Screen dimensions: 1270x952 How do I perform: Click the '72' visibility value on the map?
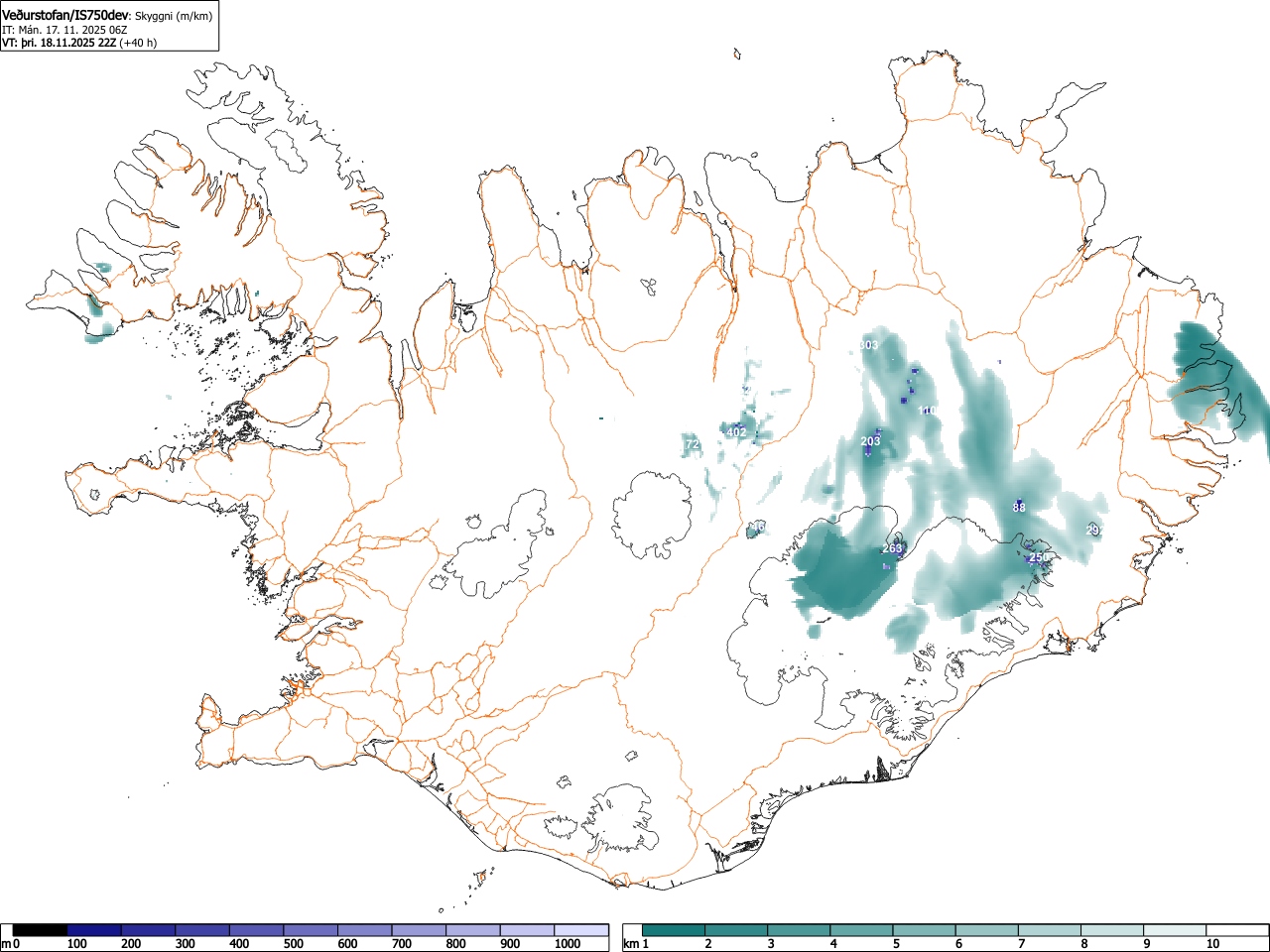coord(693,444)
